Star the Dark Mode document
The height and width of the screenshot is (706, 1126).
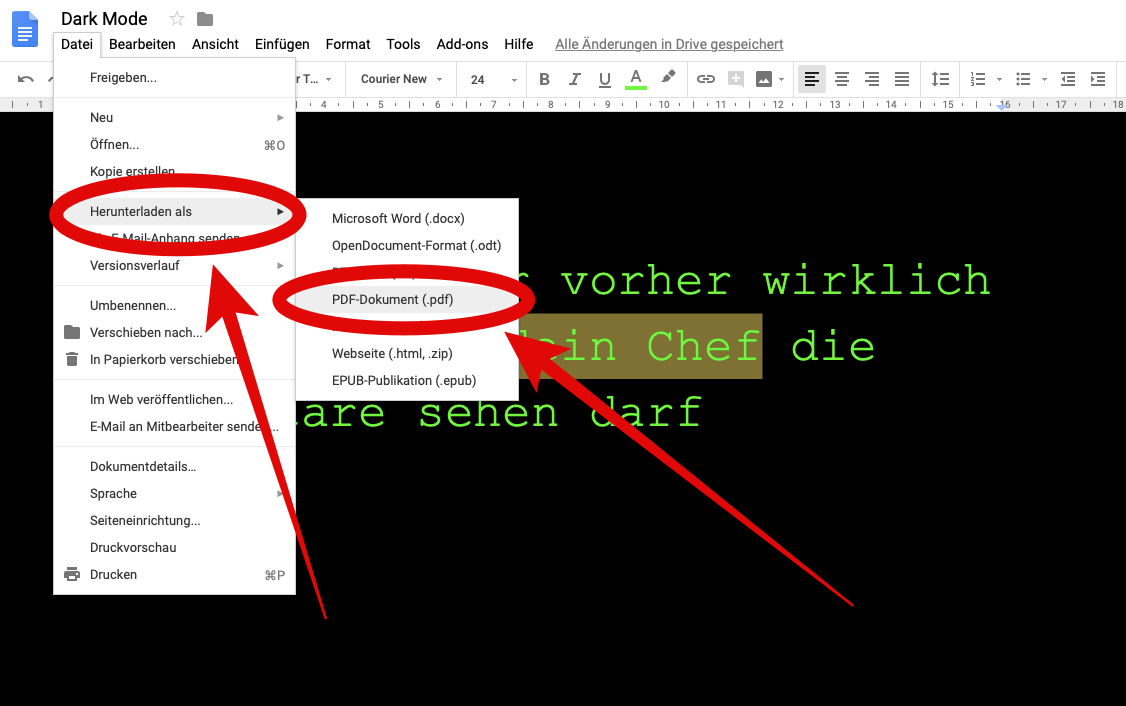pyautogui.click(x=177, y=19)
